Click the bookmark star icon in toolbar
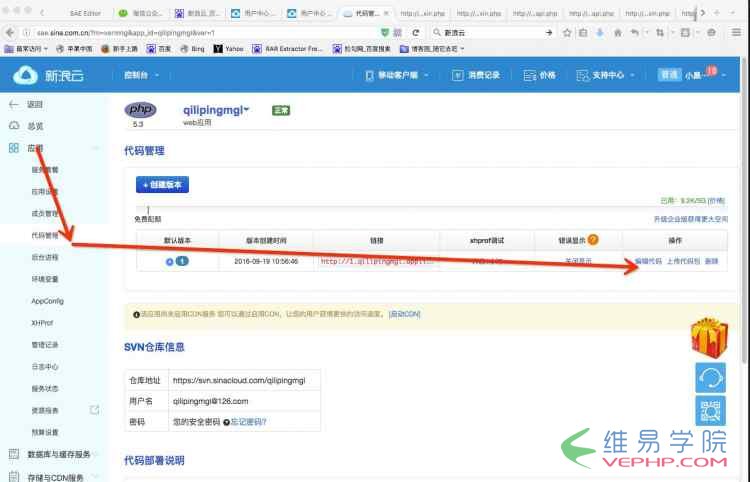Viewport: 750px width, 482px height. [x=567, y=33]
